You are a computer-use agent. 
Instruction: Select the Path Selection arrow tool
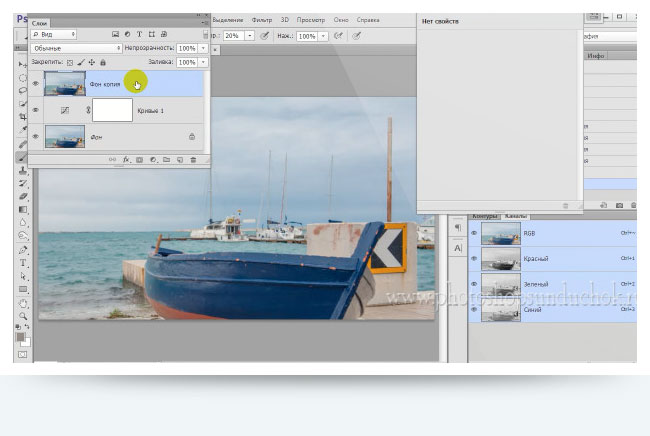coord(23,276)
